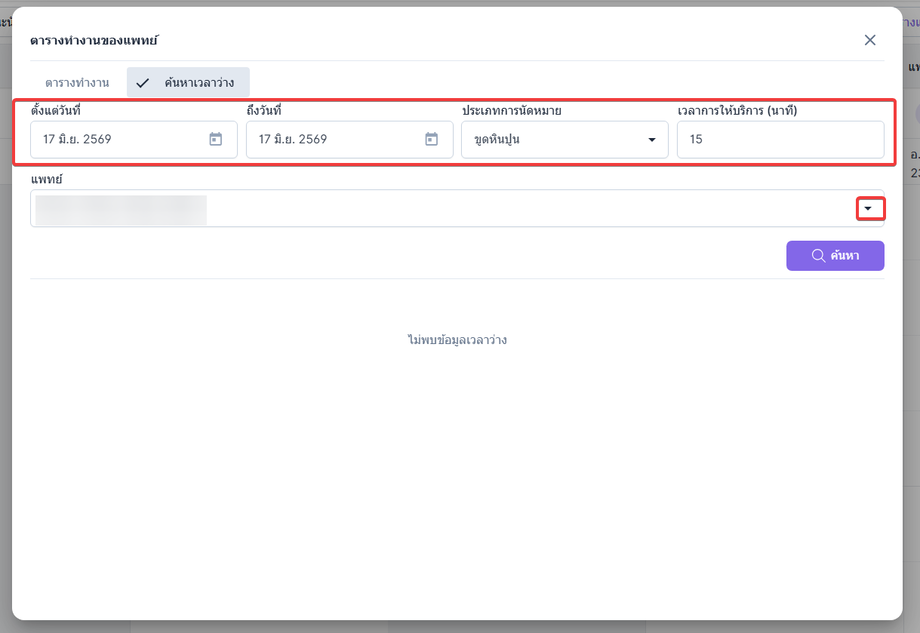920x633 pixels.
Task: Click the service time field showing 15
Action: coord(780,140)
